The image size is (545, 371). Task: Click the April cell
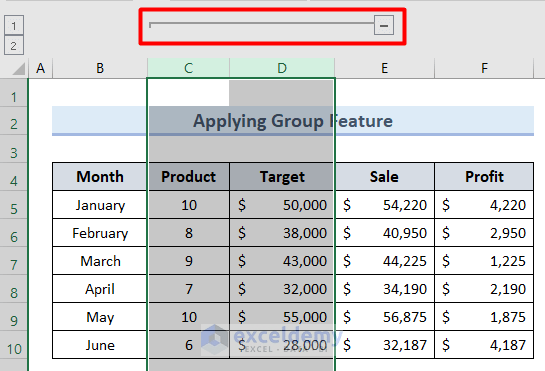click(x=100, y=289)
